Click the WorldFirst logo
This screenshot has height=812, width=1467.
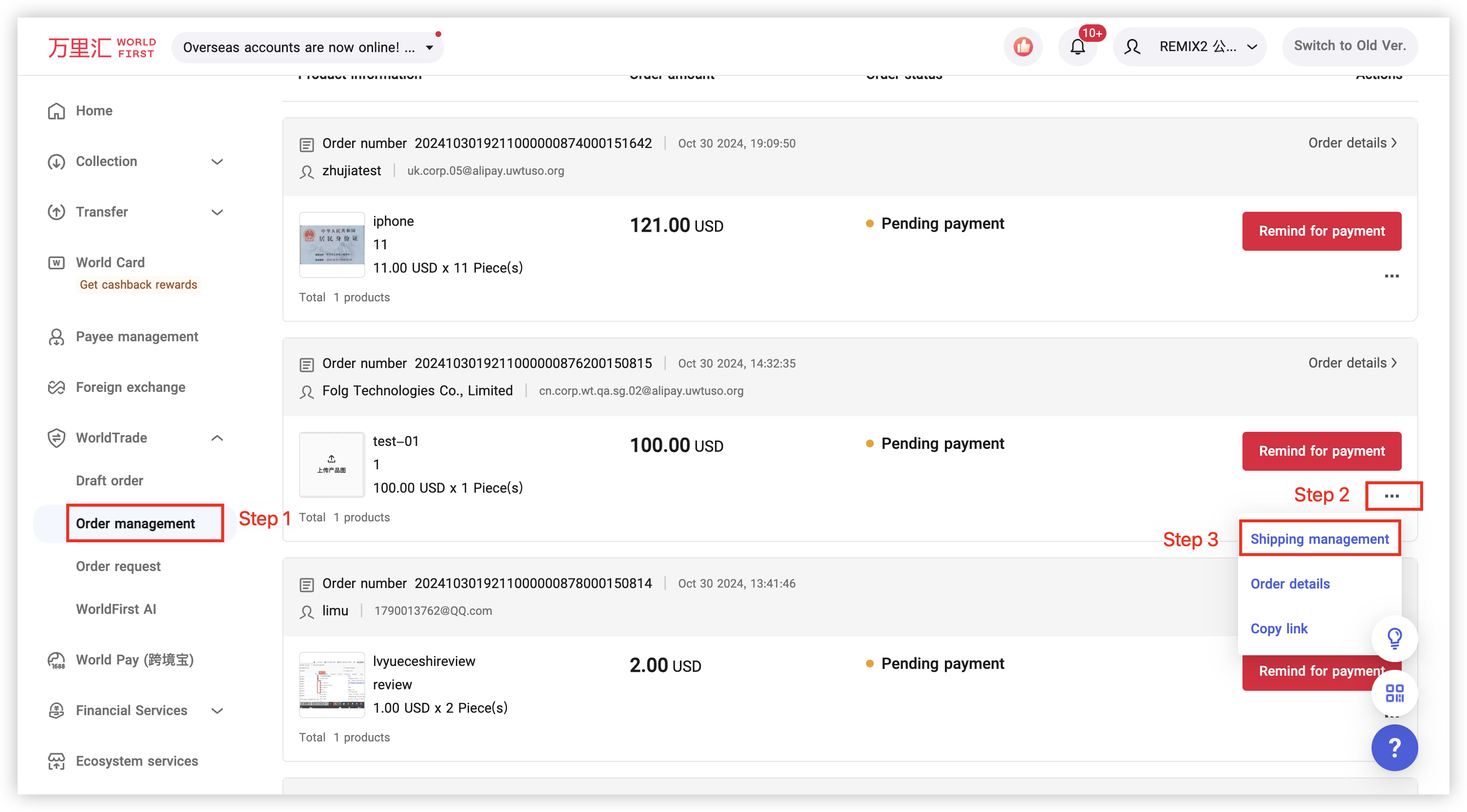pos(102,47)
